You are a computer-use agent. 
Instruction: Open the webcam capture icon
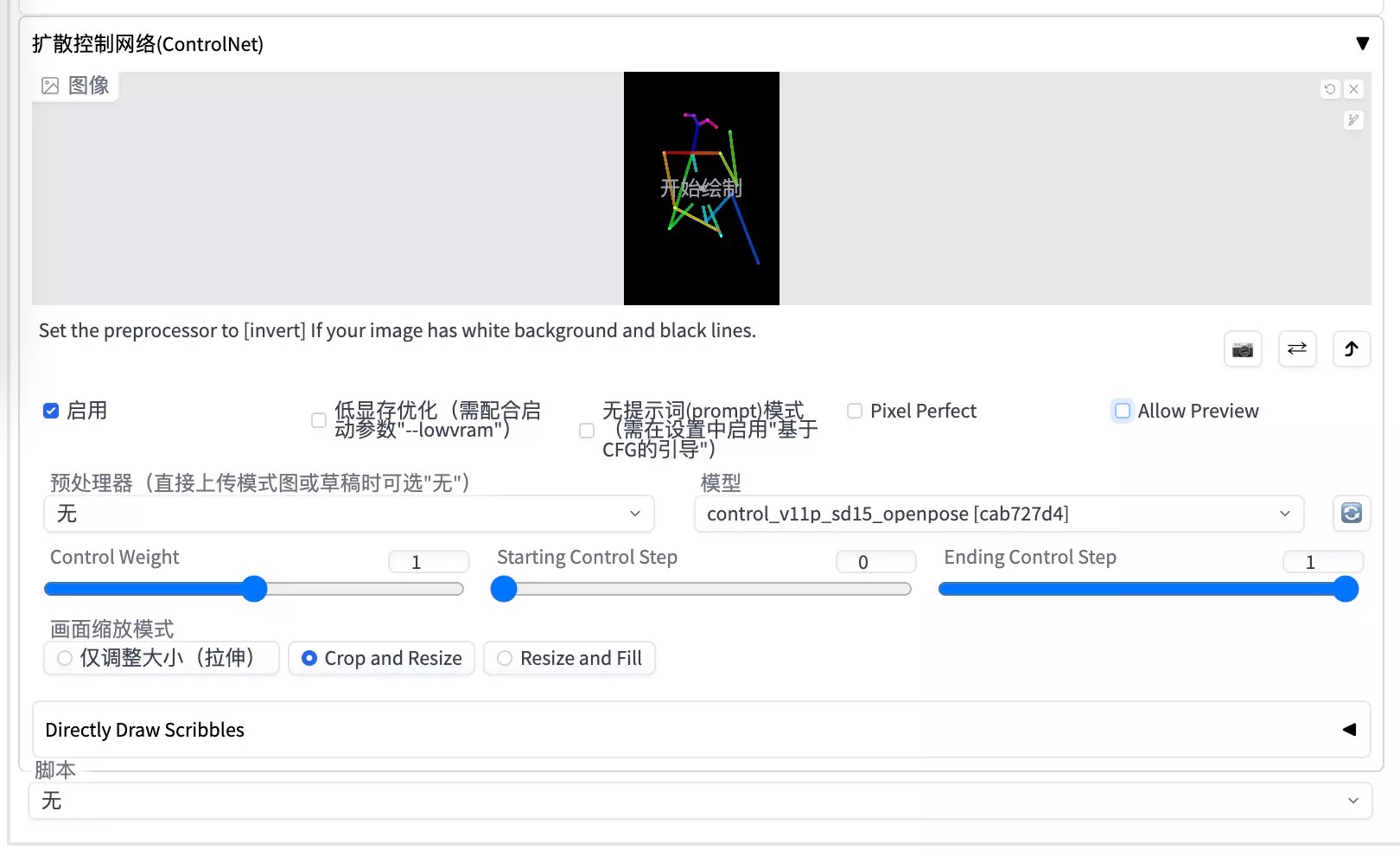[1243, 349]
